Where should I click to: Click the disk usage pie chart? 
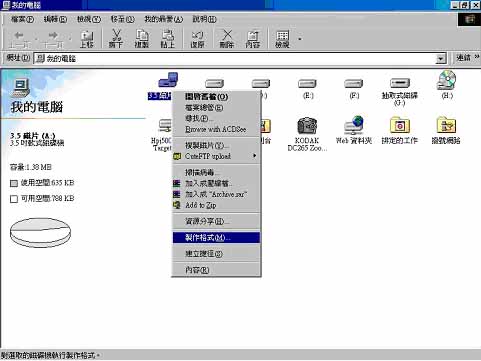[x=40, y=232]
